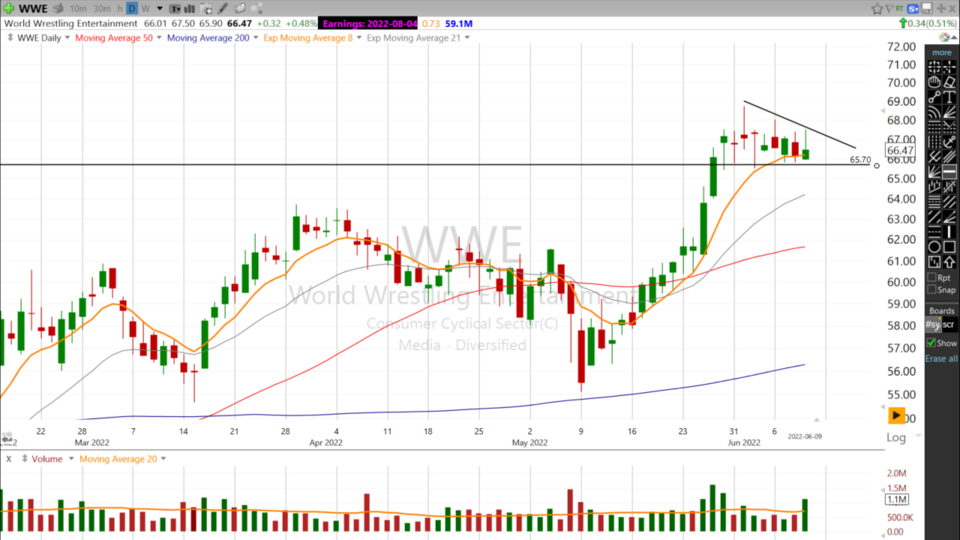Click the pencil draw icon in toolbar
960x540 pixels.
click(223, 9)
